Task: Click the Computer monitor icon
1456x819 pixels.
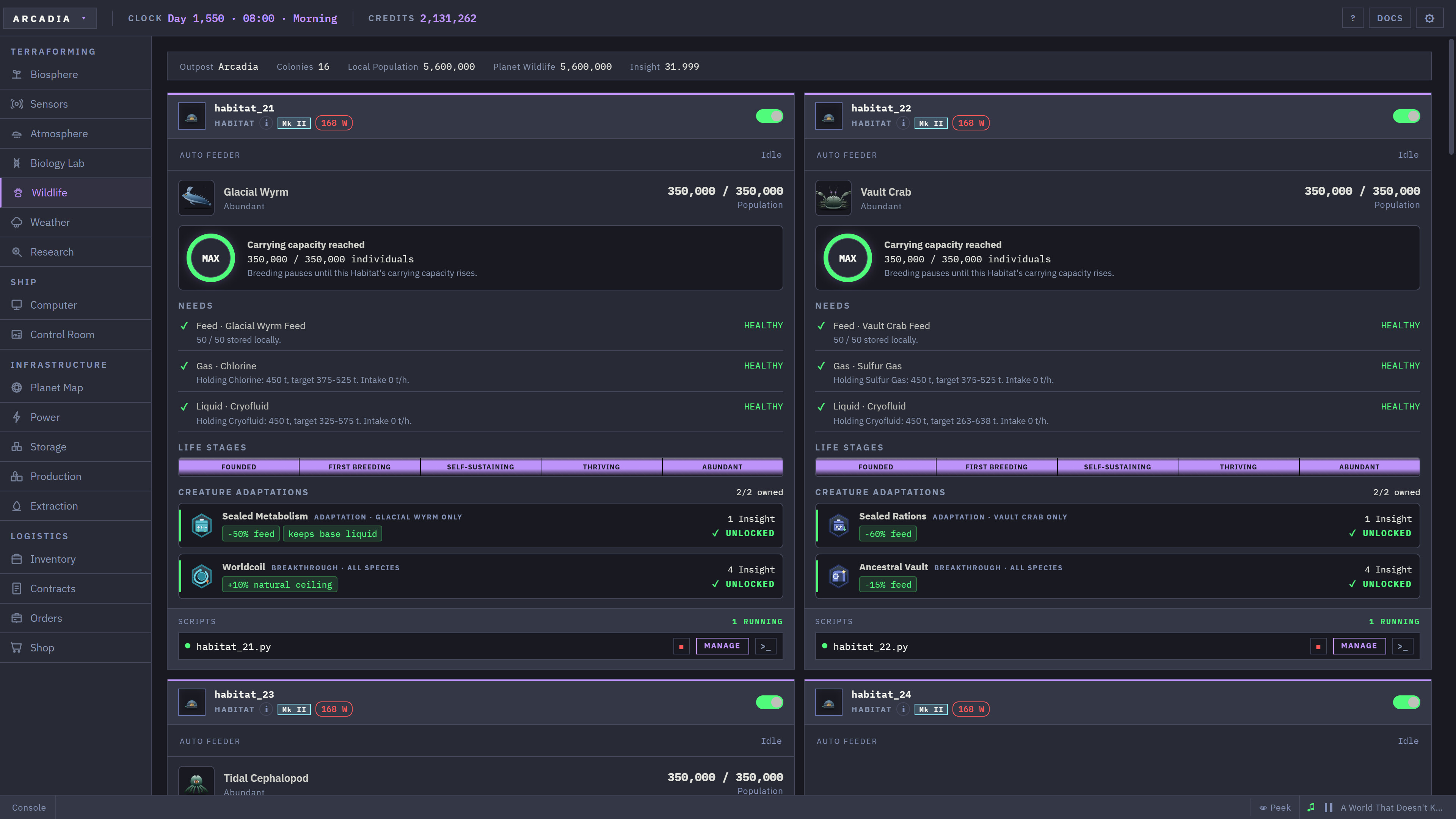Action: point(17,304)
